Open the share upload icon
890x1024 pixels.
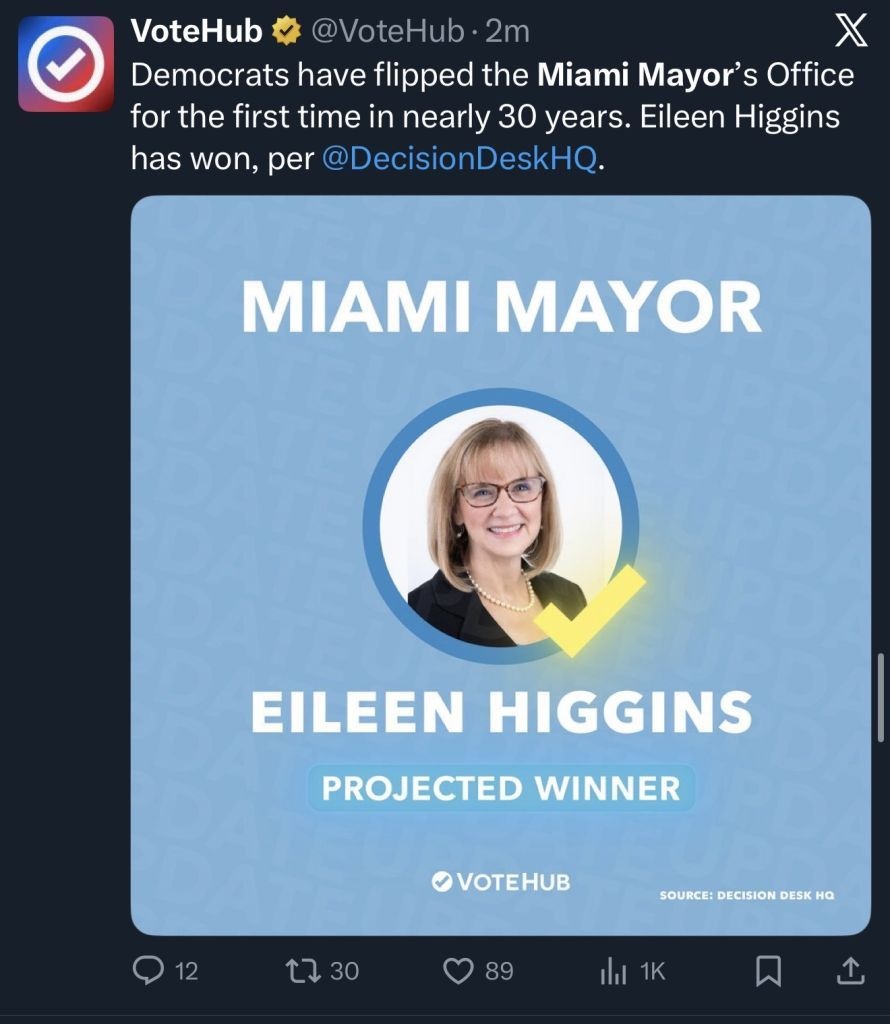[851, 970]
